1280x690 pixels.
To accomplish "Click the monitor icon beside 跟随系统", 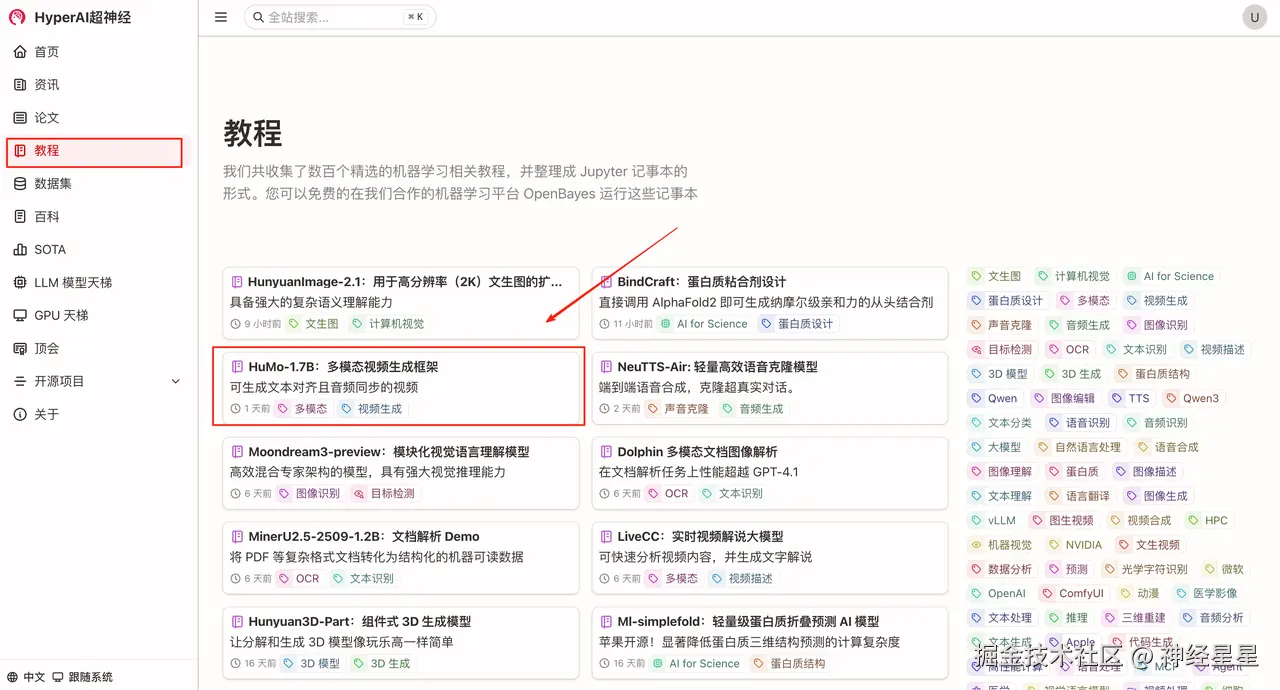I will coord(58,677).
